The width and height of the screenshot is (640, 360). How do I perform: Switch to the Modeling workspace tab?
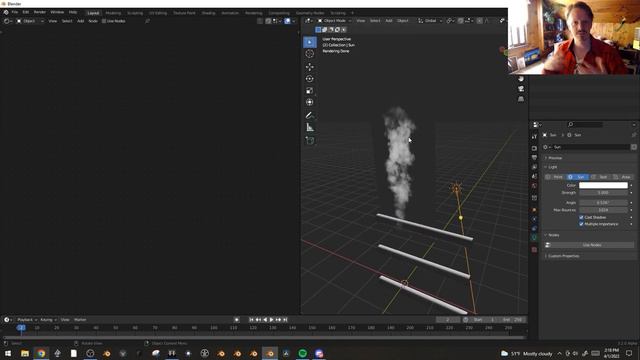coord(113,13)
